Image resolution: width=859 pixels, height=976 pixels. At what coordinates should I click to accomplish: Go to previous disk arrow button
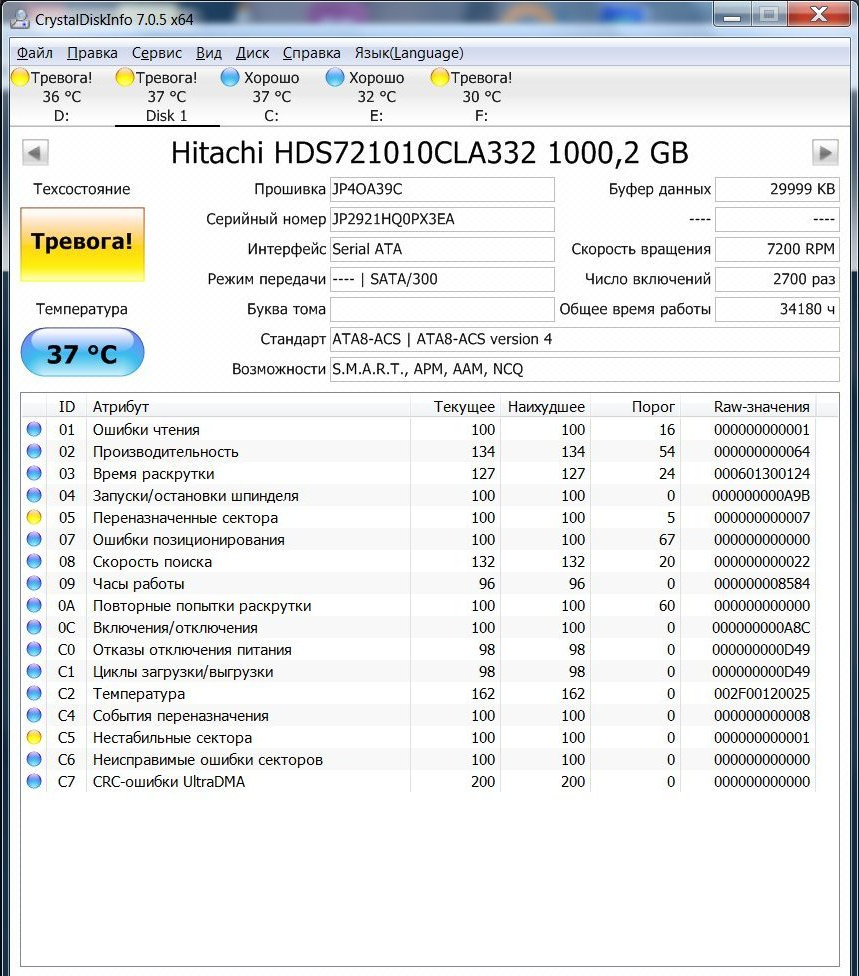(35, 152)
